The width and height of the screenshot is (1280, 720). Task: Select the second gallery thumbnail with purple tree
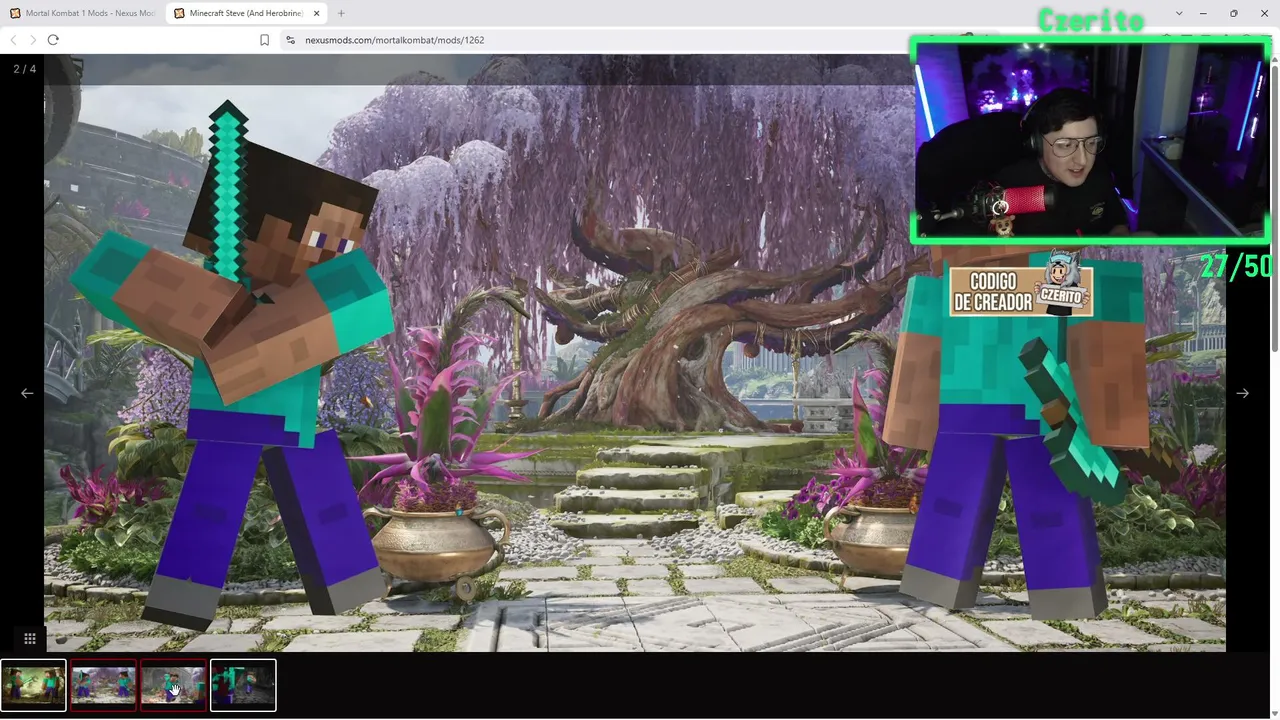click(103, 685)
